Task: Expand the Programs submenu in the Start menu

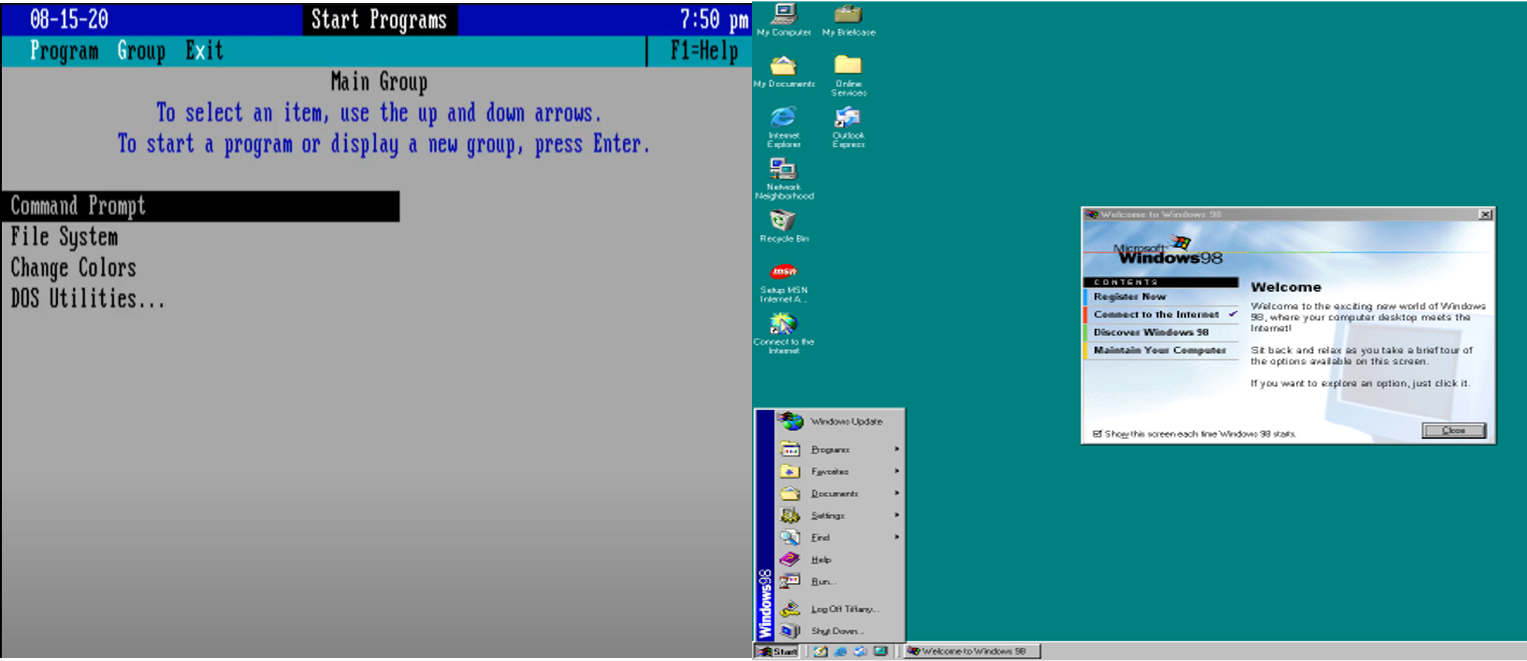Action: (839, 449)
